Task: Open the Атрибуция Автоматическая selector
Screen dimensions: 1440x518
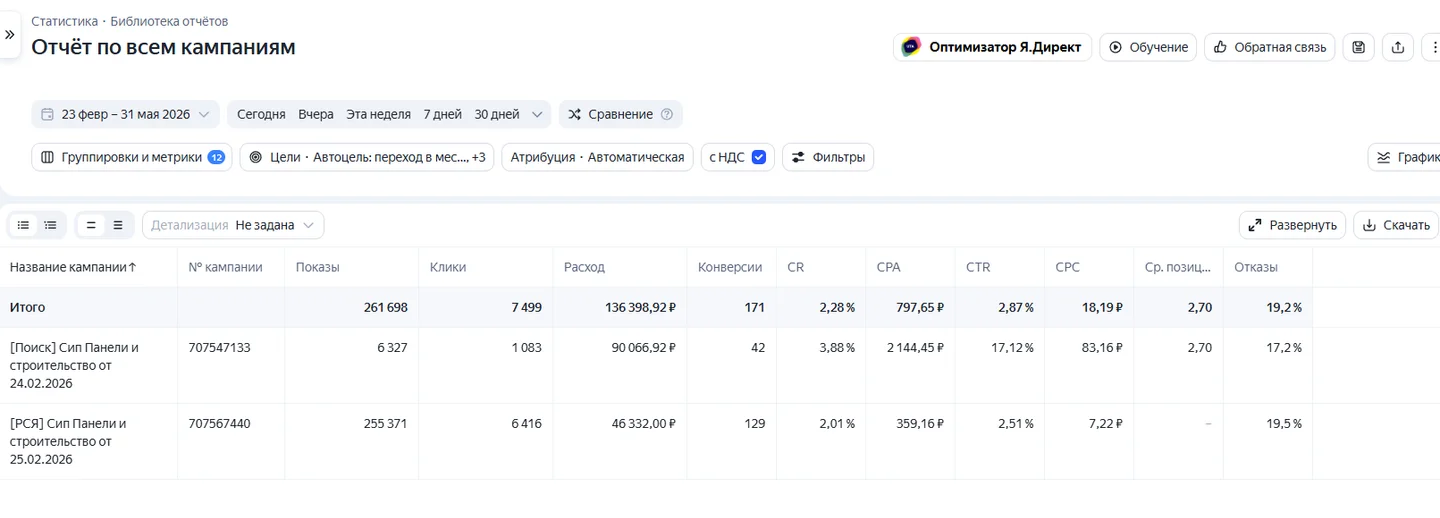Action: tap(597, 157)
